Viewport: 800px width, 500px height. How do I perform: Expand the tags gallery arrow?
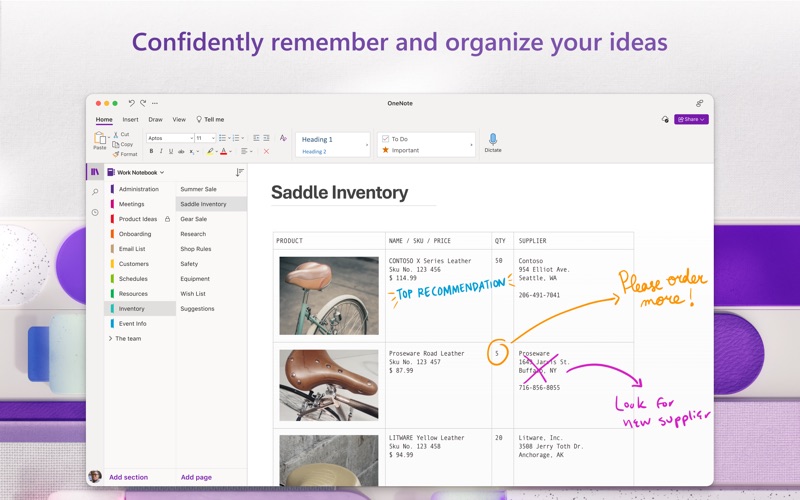[471, 145]
